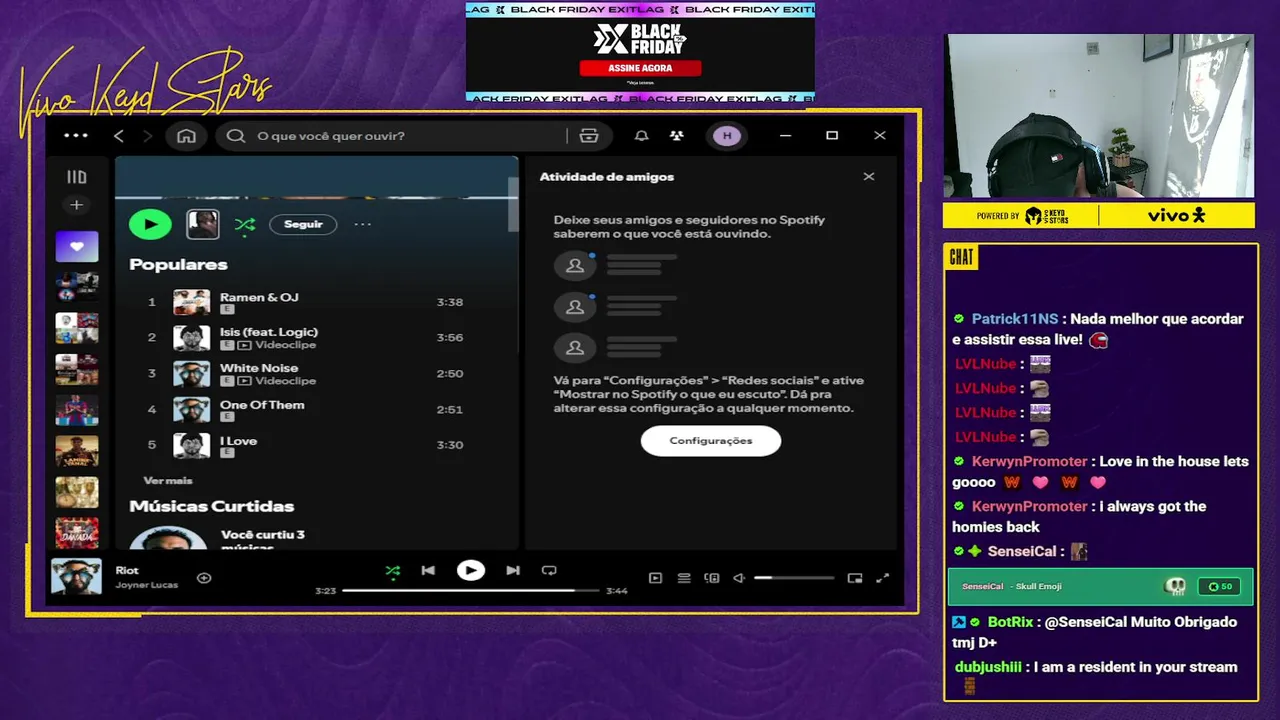Viewport: 1280px width, 720px height.
Task: Click the artist thumbnail beside the green play button
Action: (203, 224)
